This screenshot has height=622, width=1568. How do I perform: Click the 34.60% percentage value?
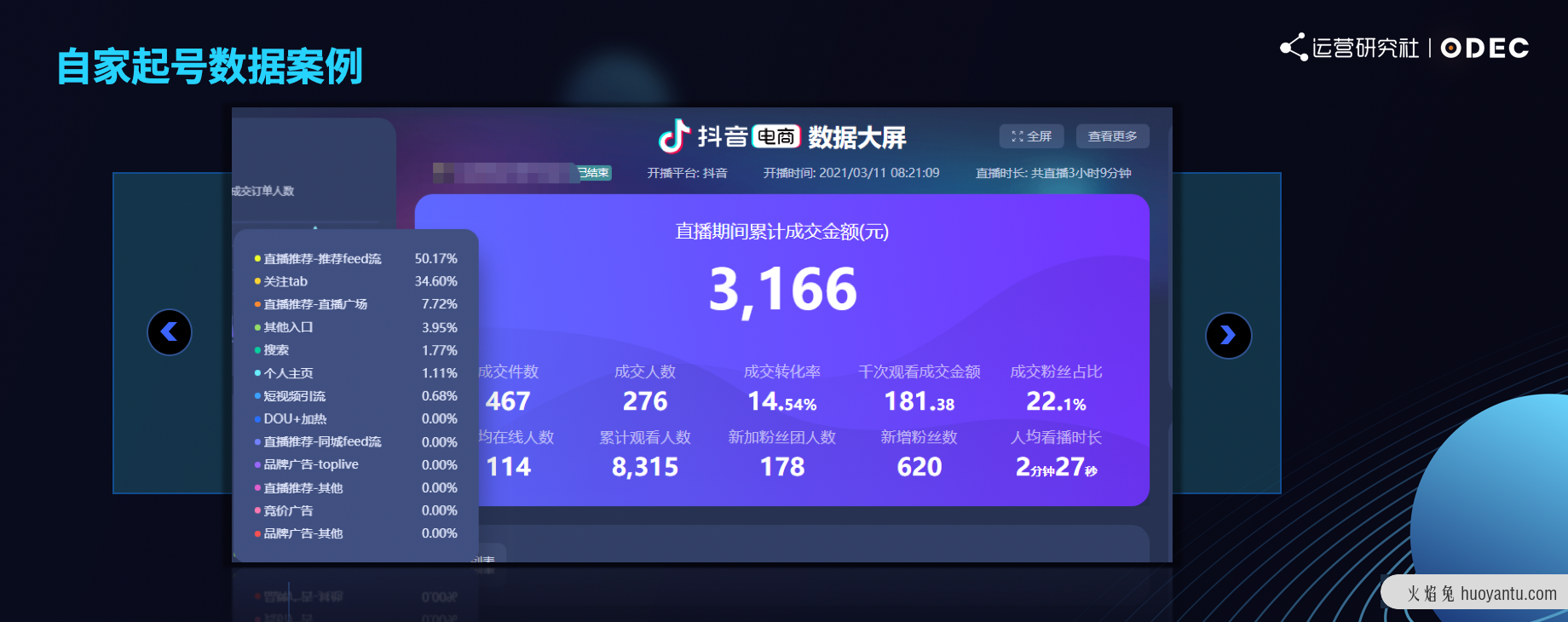(x=436, y=281)
